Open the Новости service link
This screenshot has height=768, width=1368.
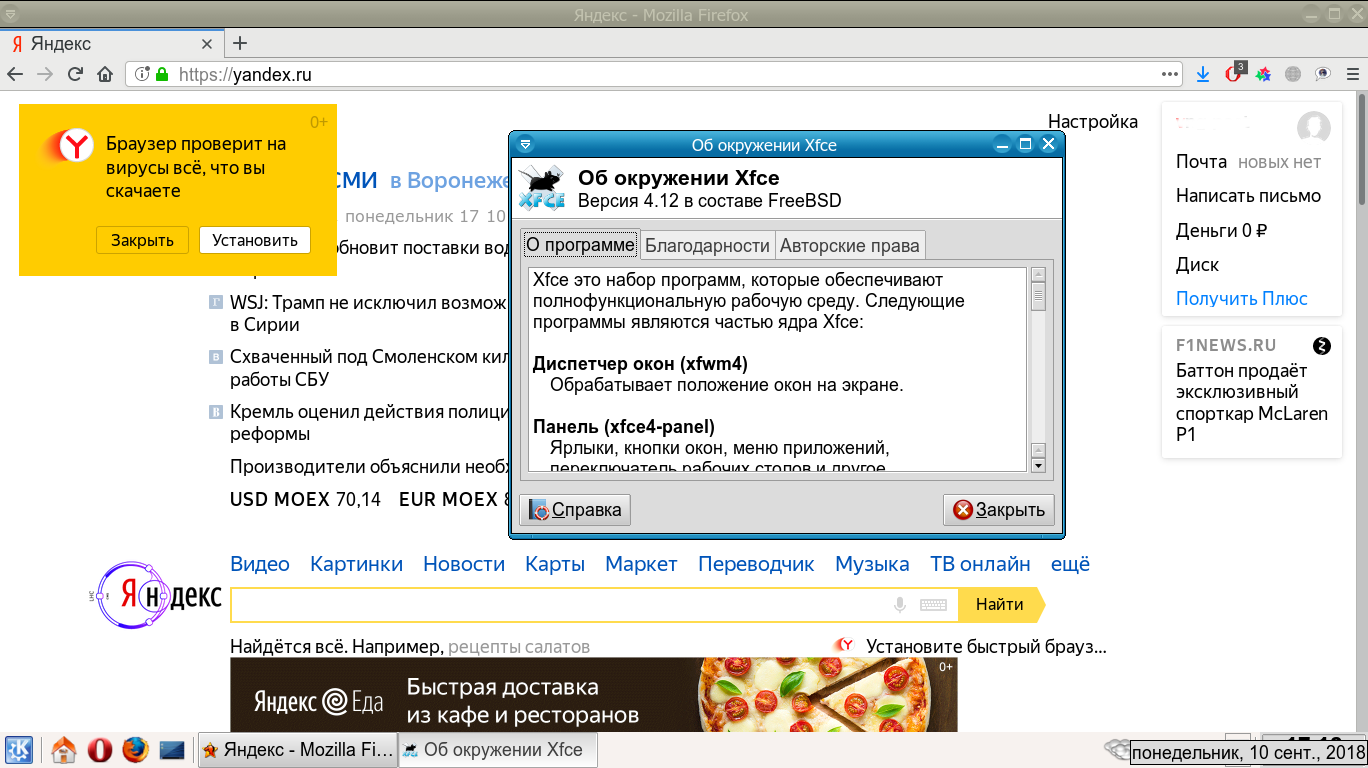pos(464,564)
